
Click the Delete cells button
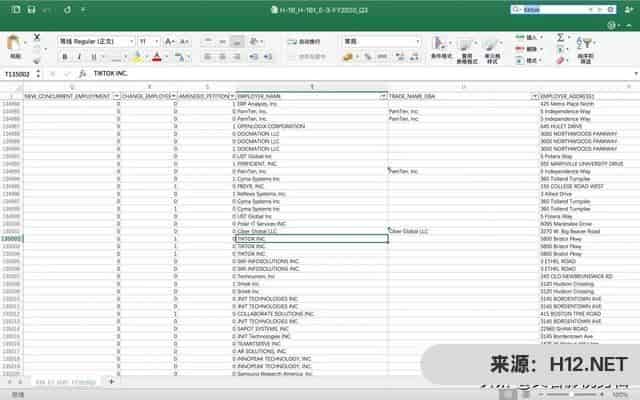[x=529, y=49]
